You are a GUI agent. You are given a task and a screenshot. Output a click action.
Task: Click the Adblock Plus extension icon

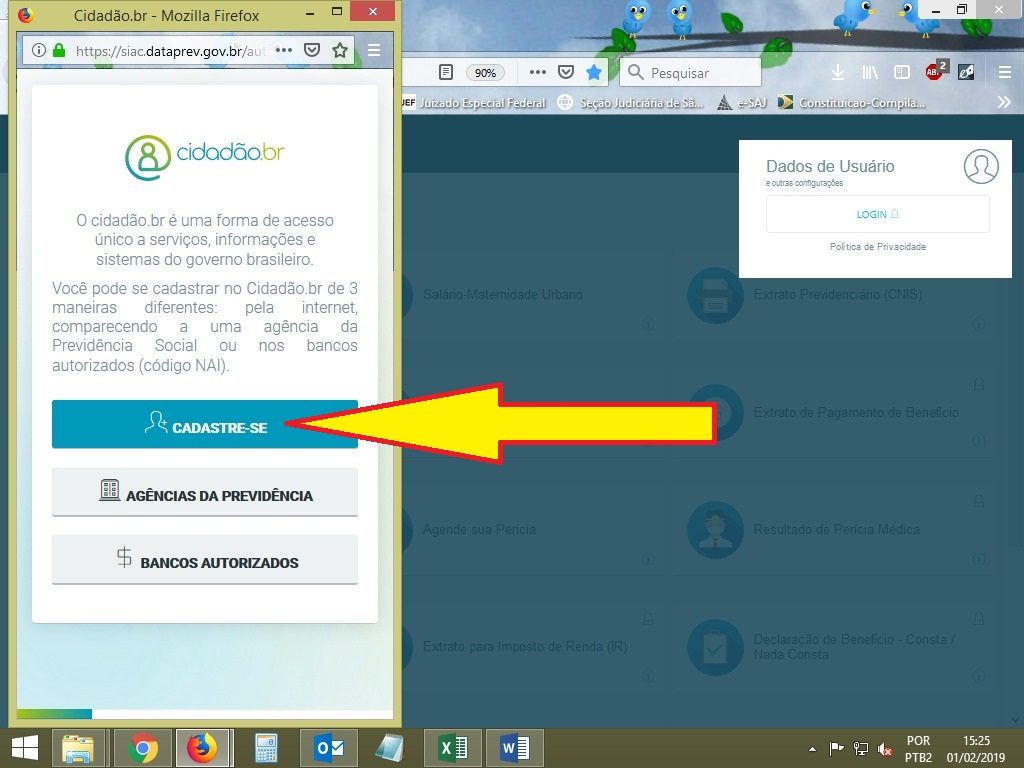935,71
